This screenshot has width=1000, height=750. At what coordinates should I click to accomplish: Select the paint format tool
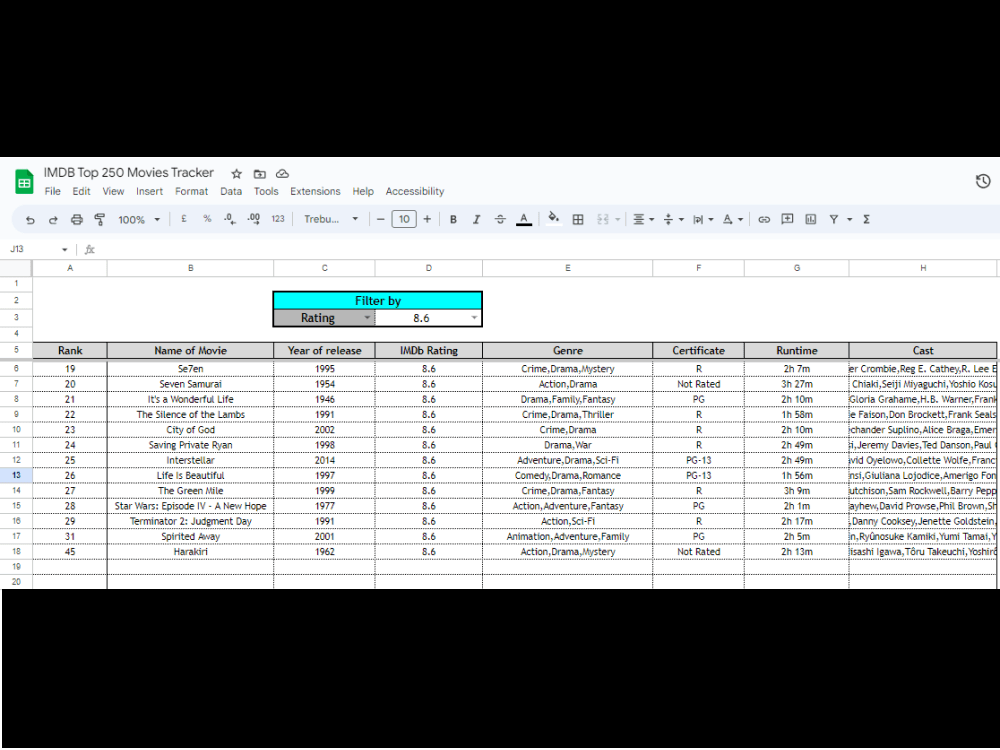[x=99, y=219]
